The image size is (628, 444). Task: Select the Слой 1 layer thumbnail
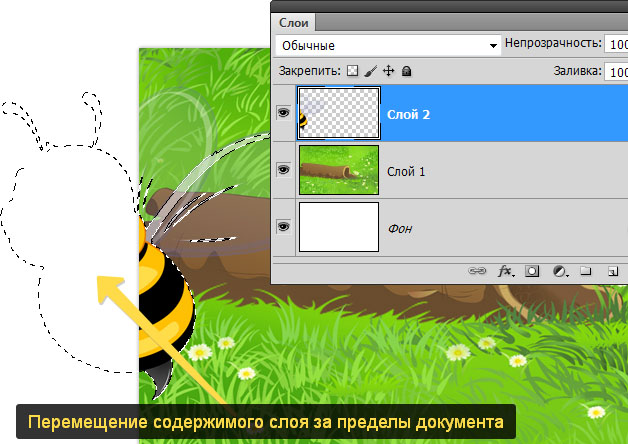point(339,170)
